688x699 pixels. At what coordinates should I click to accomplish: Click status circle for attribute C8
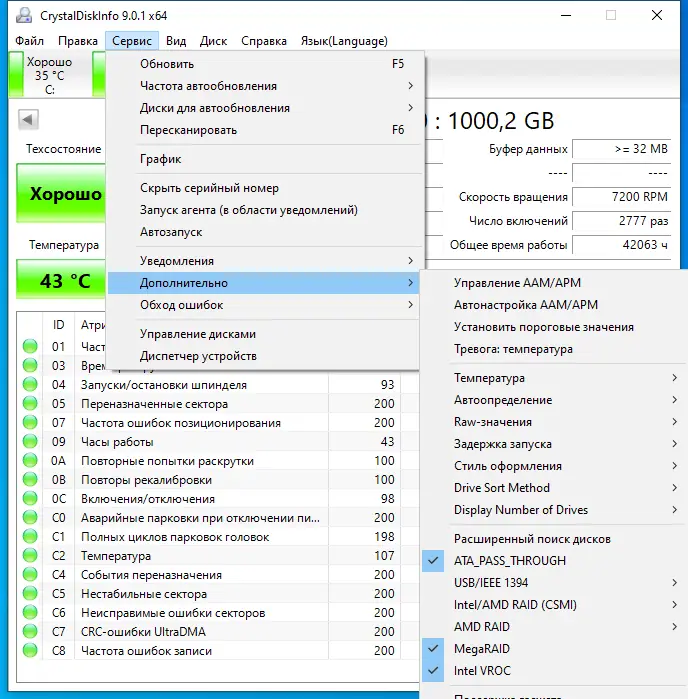pos(30,651)
